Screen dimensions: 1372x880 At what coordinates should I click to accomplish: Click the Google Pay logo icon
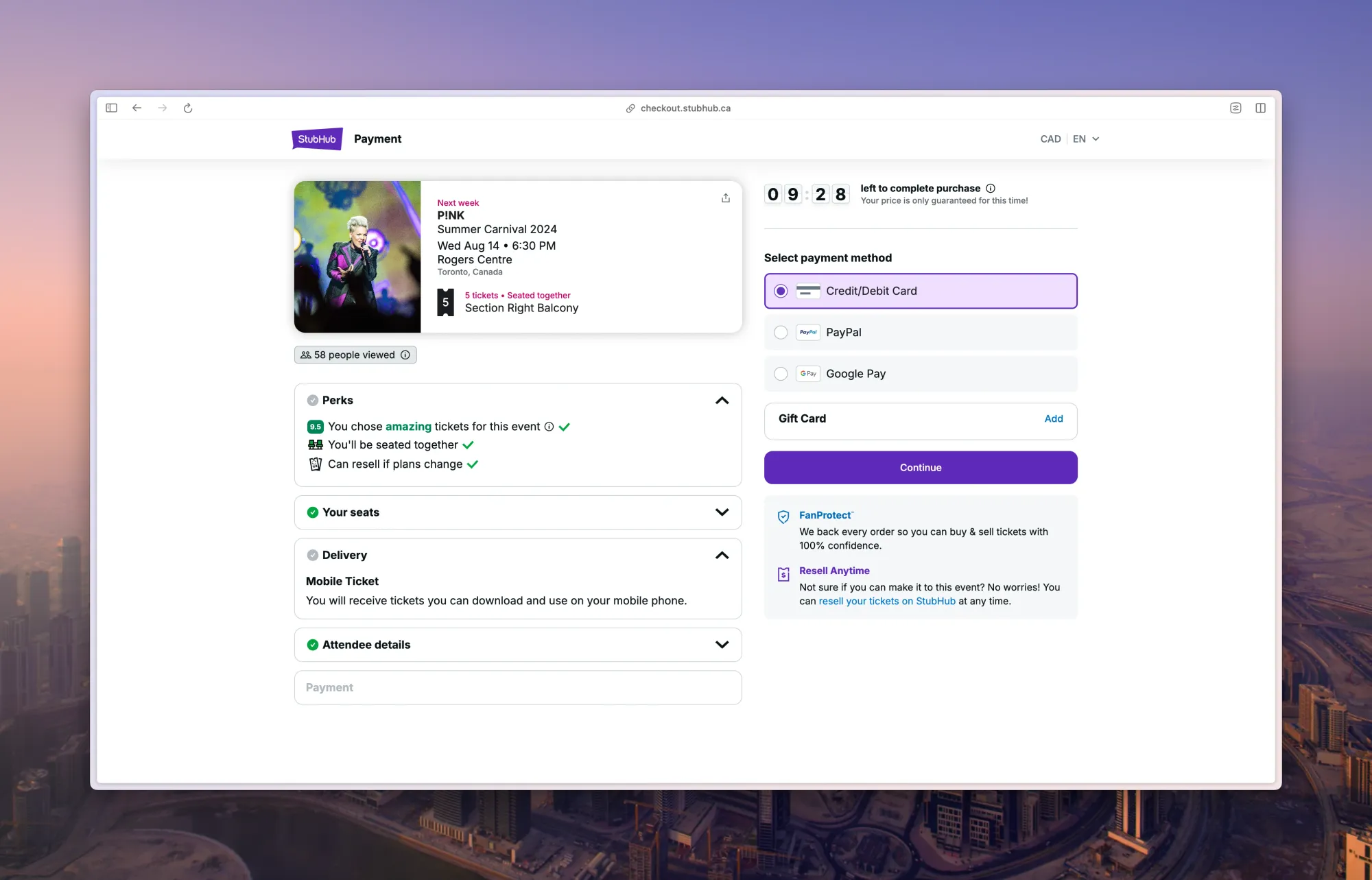click(808, 374)
